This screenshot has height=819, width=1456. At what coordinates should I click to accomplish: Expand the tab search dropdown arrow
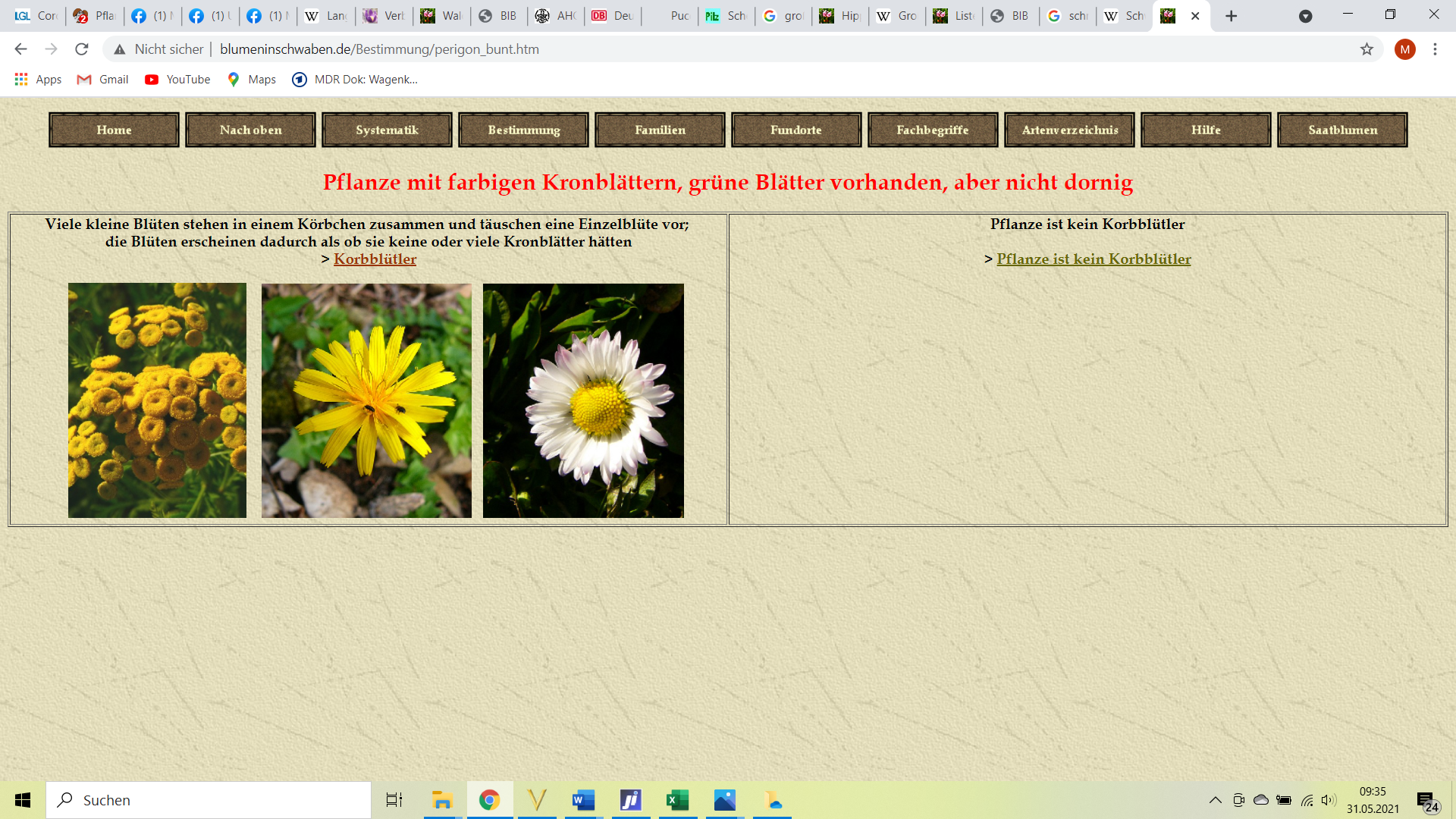pyautogui.click(x=1305, y=16)
